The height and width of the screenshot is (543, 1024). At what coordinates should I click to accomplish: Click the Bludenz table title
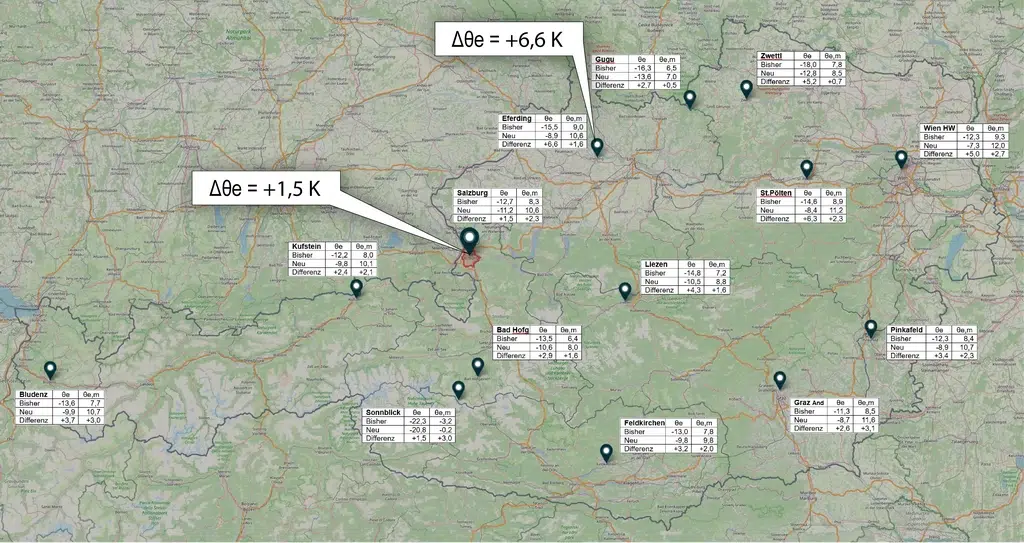click(x=34, y=395)
